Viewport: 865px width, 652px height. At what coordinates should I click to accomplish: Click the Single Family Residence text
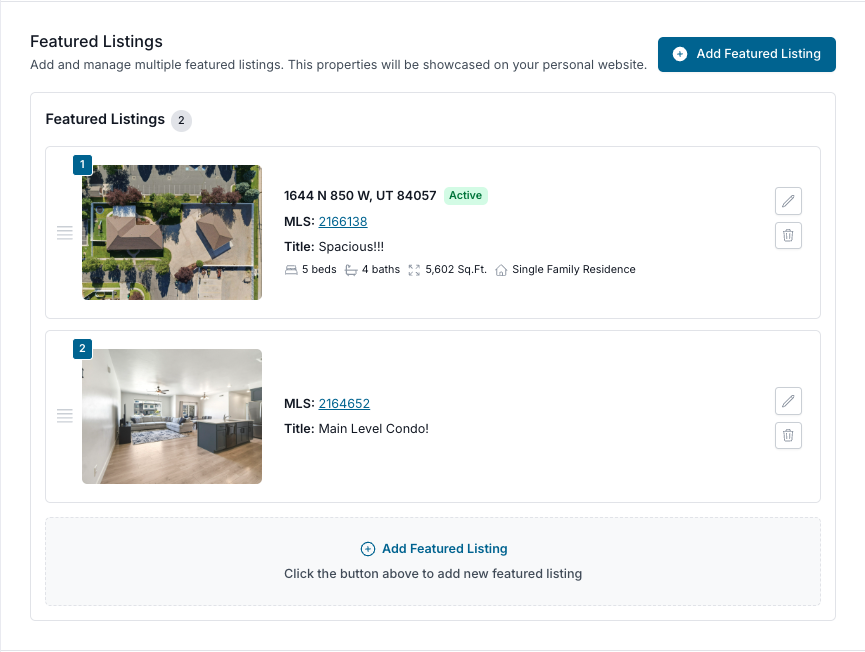point(574,270)
